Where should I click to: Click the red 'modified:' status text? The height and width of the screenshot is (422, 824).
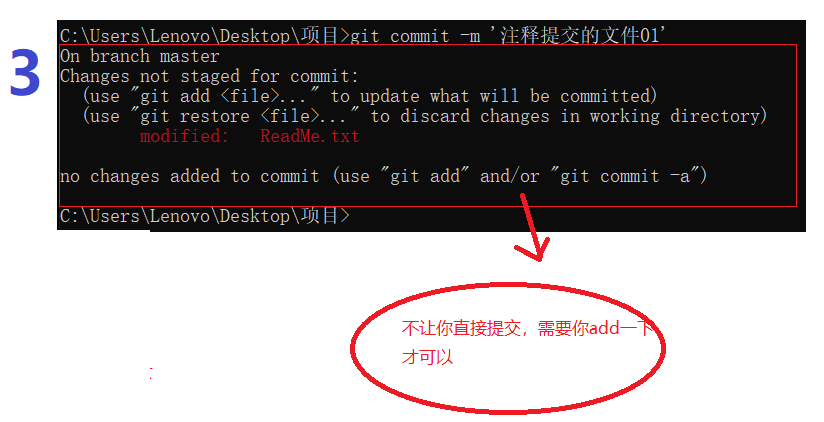pyautogui.click(x=184, y=136)
